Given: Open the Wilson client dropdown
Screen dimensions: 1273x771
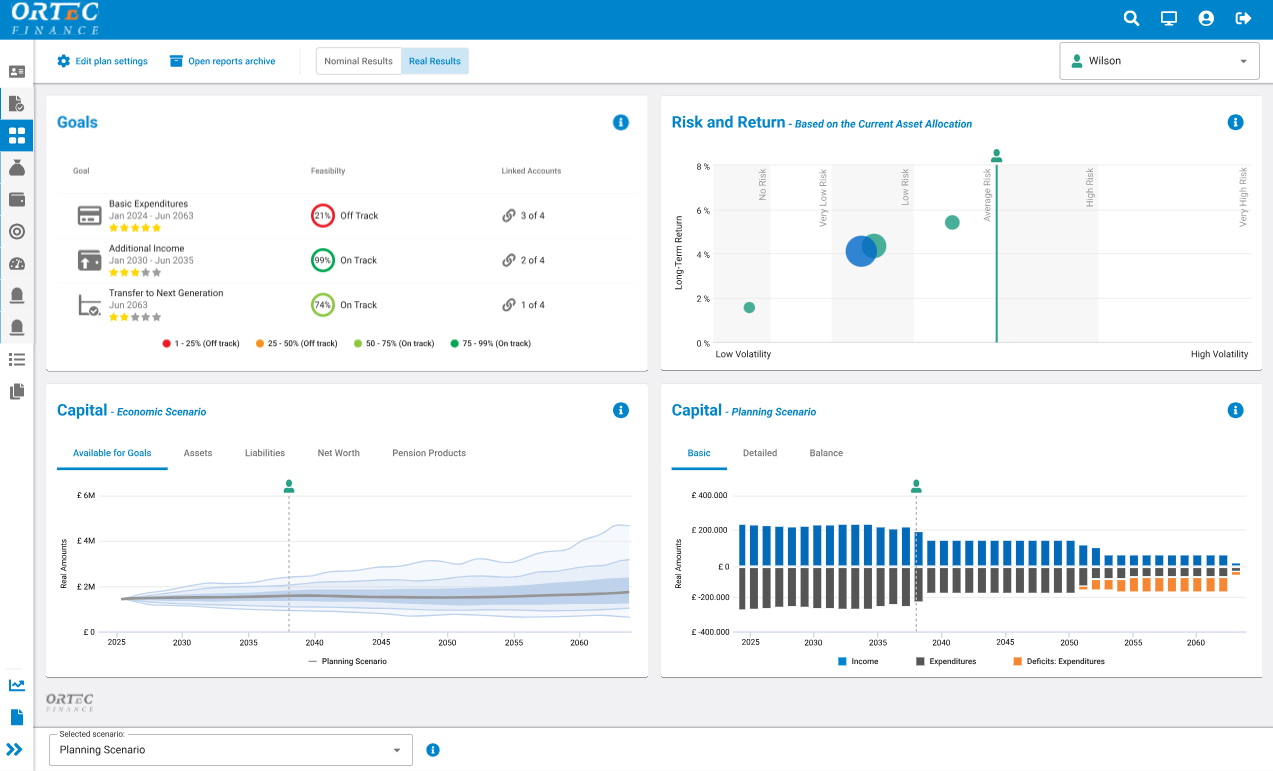Looking at the screenshot, I should pyautogui.click(x=1159, y=61).
